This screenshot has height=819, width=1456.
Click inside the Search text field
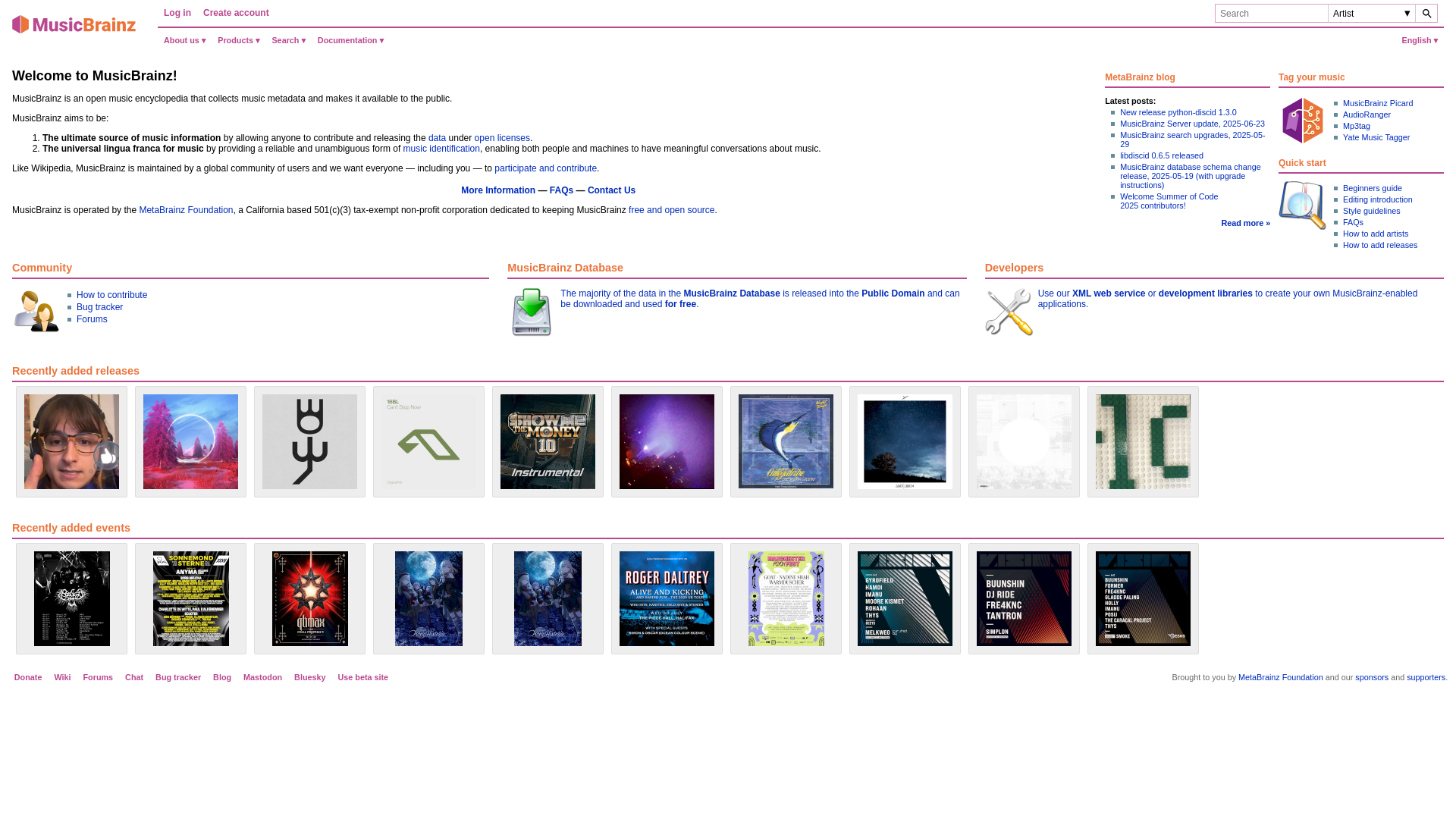click(1272, 14)
